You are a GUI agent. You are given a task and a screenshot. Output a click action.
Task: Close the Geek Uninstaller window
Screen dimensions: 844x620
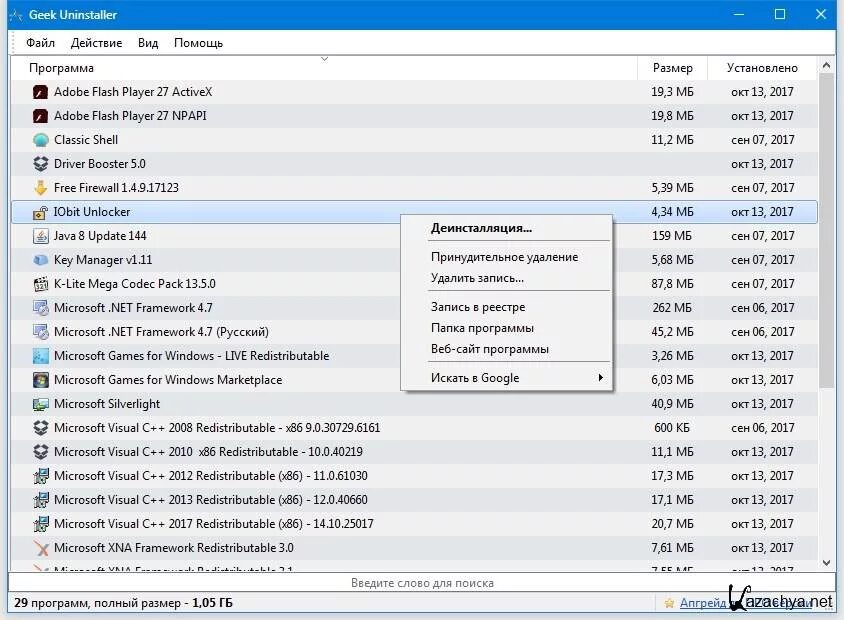click(820, 15)
